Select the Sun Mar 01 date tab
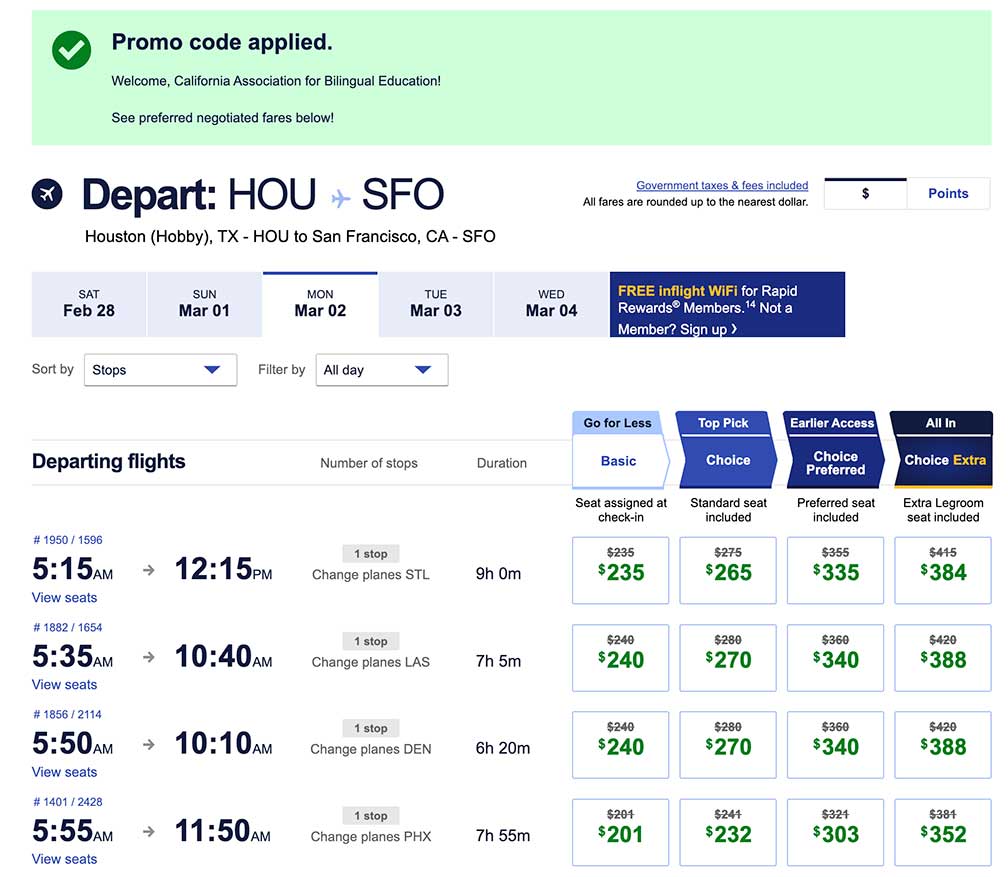The width and height of the screenshot is (1008, 877). [204, 304]
